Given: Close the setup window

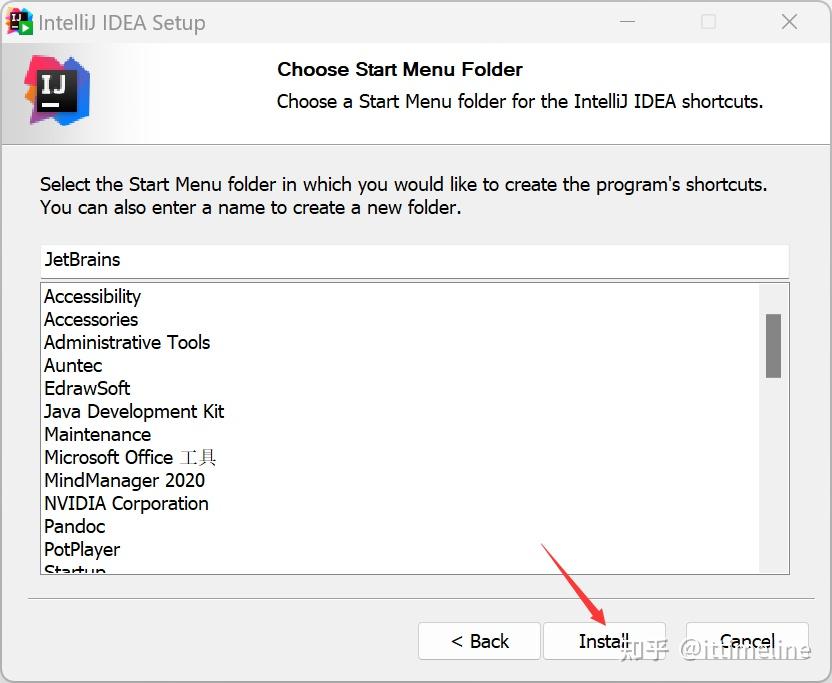Looking at the screenshot, I should tap(789, 22).
